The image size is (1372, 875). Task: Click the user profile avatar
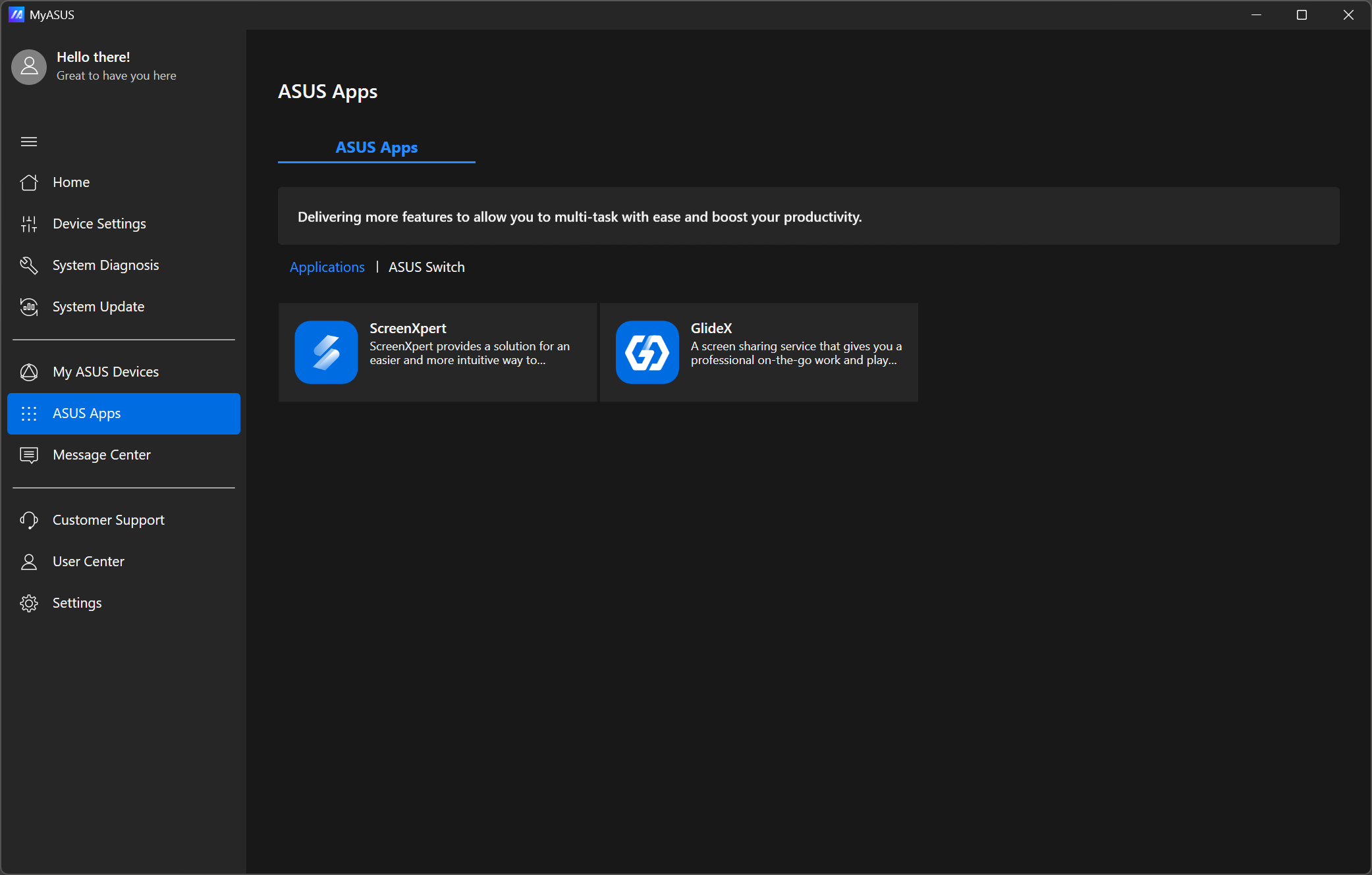coord(29,66)
